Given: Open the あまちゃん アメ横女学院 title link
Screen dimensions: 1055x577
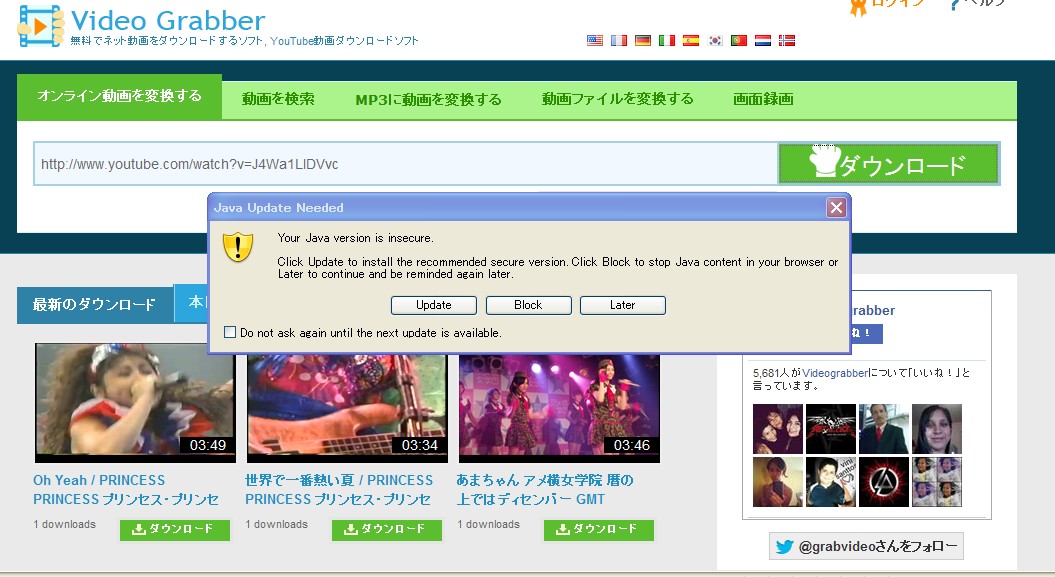Looking at the screenshot, I should coord(545,490).
